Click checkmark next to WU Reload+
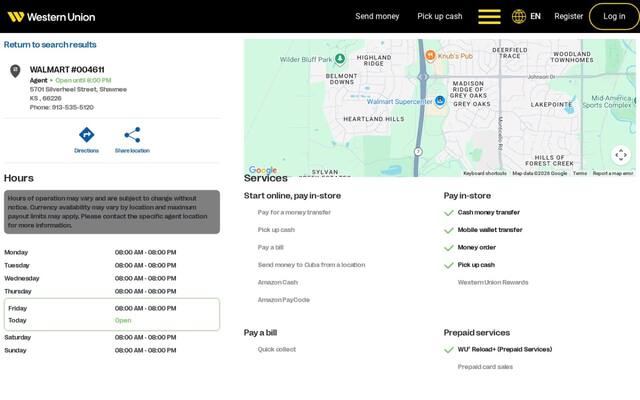The image size is (640, 400). pyautogui.click(x=449, y=350)
